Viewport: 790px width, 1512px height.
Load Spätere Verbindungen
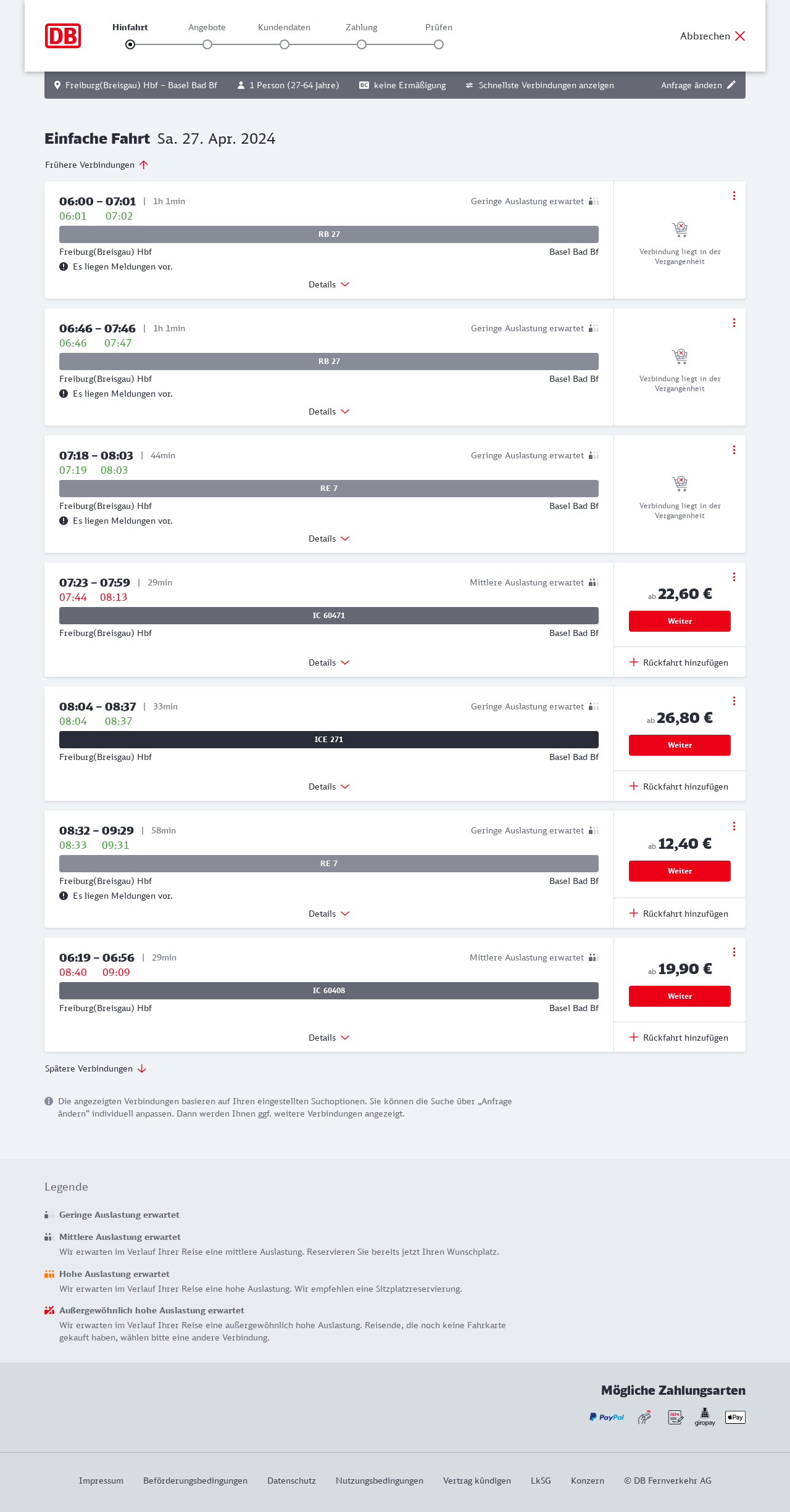click(96, 1068)
